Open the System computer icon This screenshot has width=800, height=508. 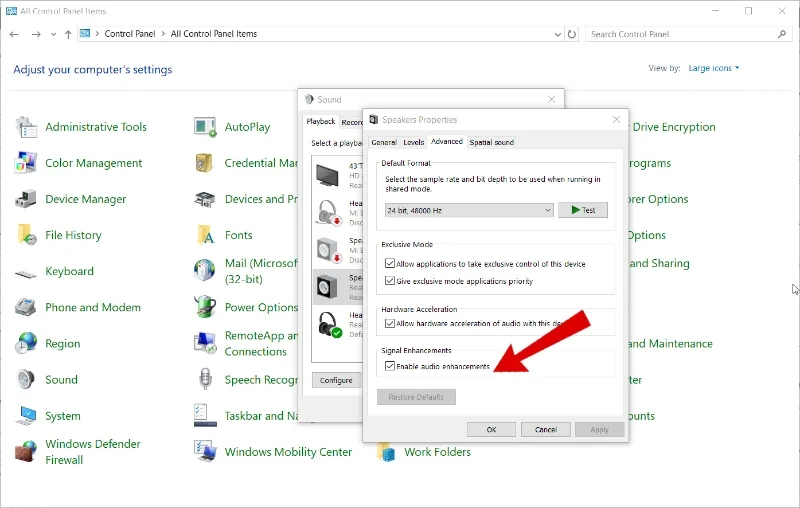point(26,416)
